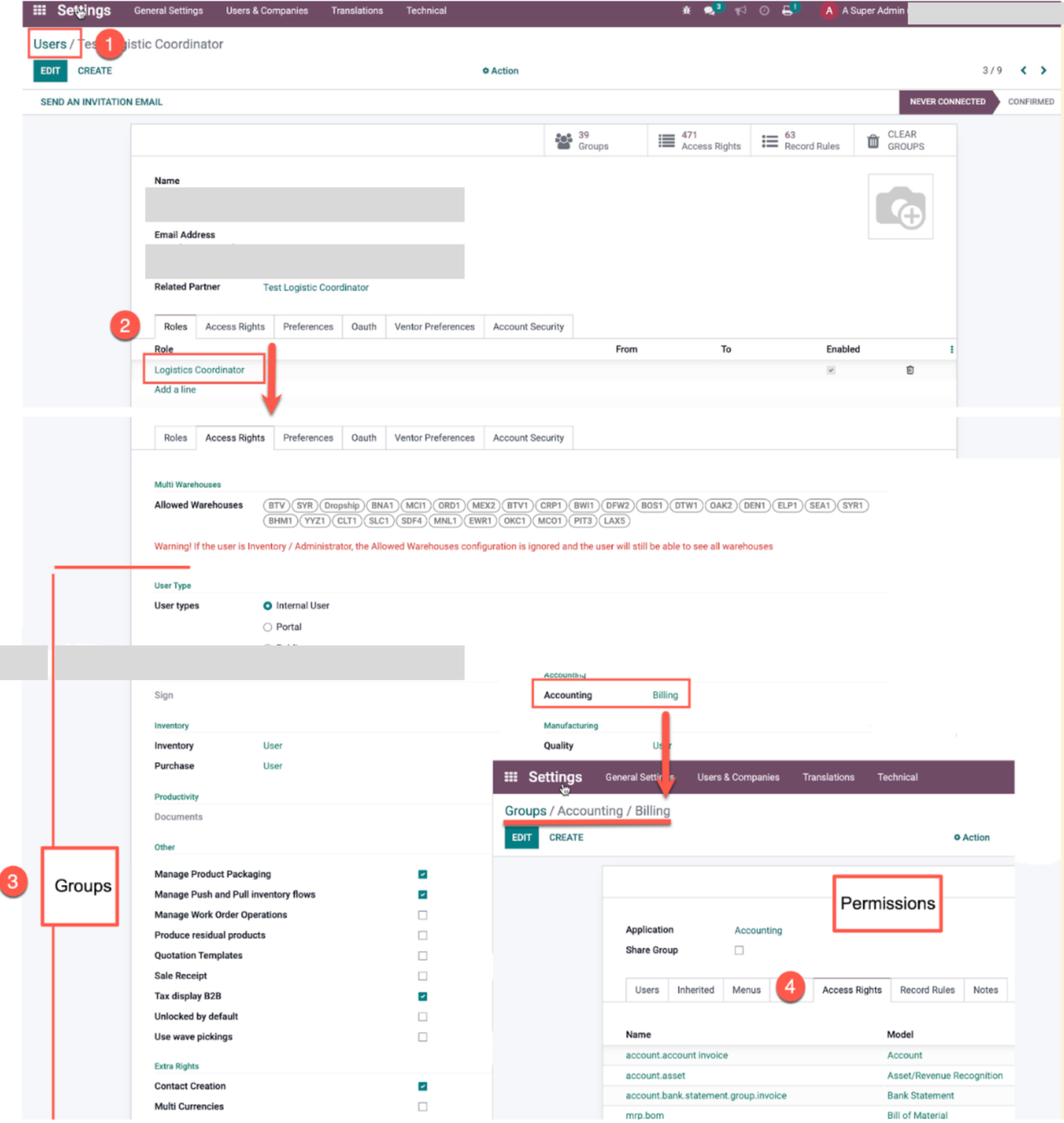This screenshot has height=1123, width=1064.
Task: Click Send An Invitation Email
Action: point(101,102)
